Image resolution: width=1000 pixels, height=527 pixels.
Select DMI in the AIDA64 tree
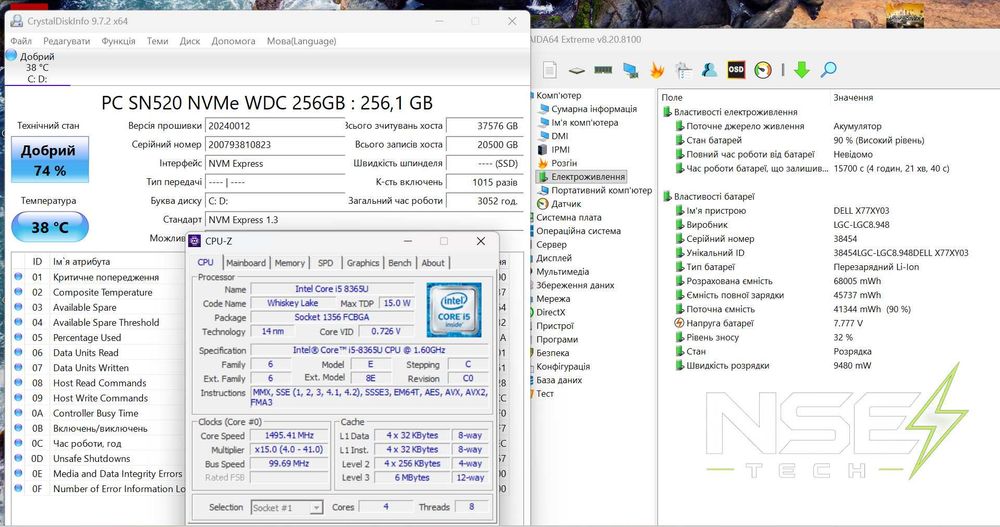560,136
